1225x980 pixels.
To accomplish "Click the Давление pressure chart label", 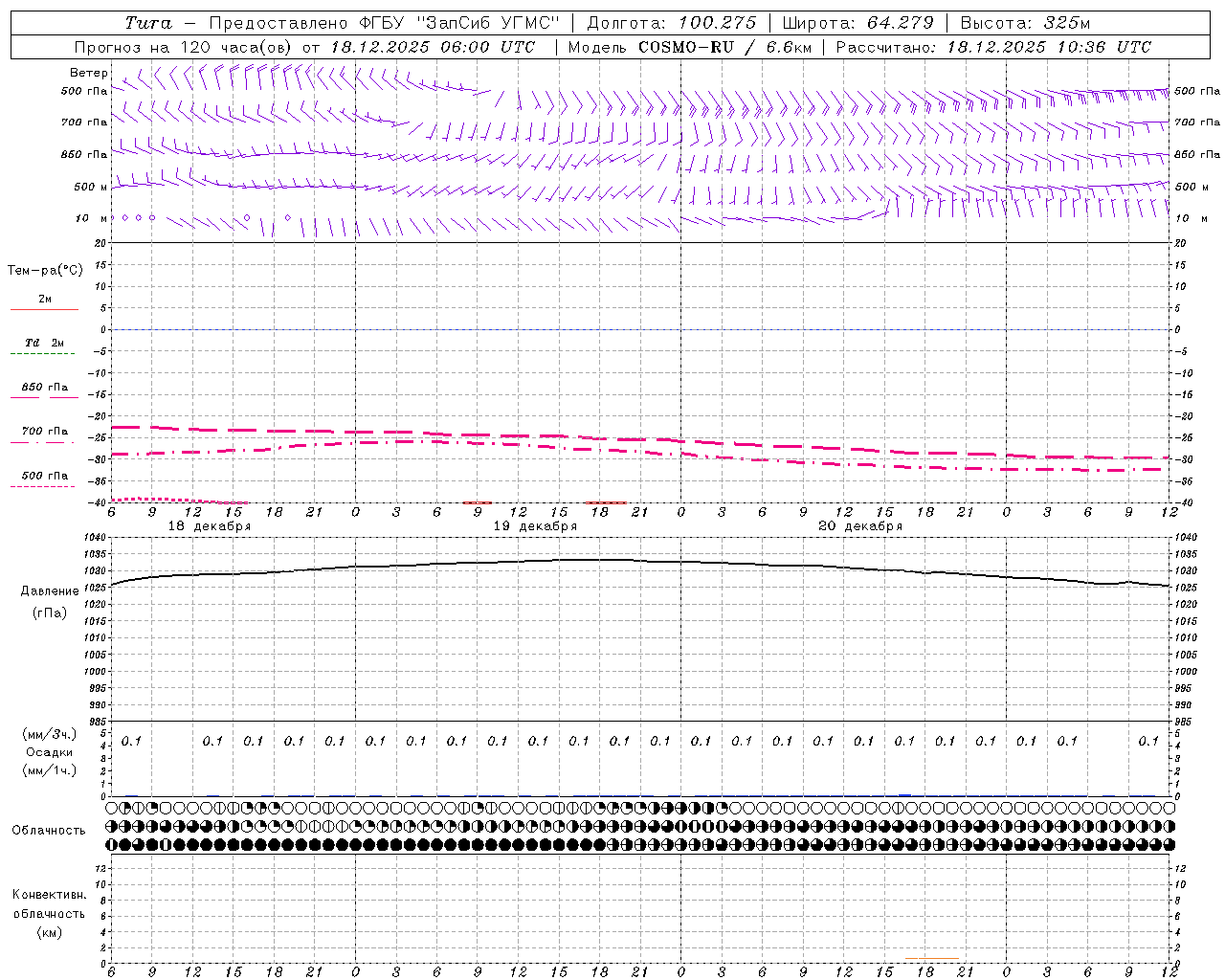I will 50,590.
